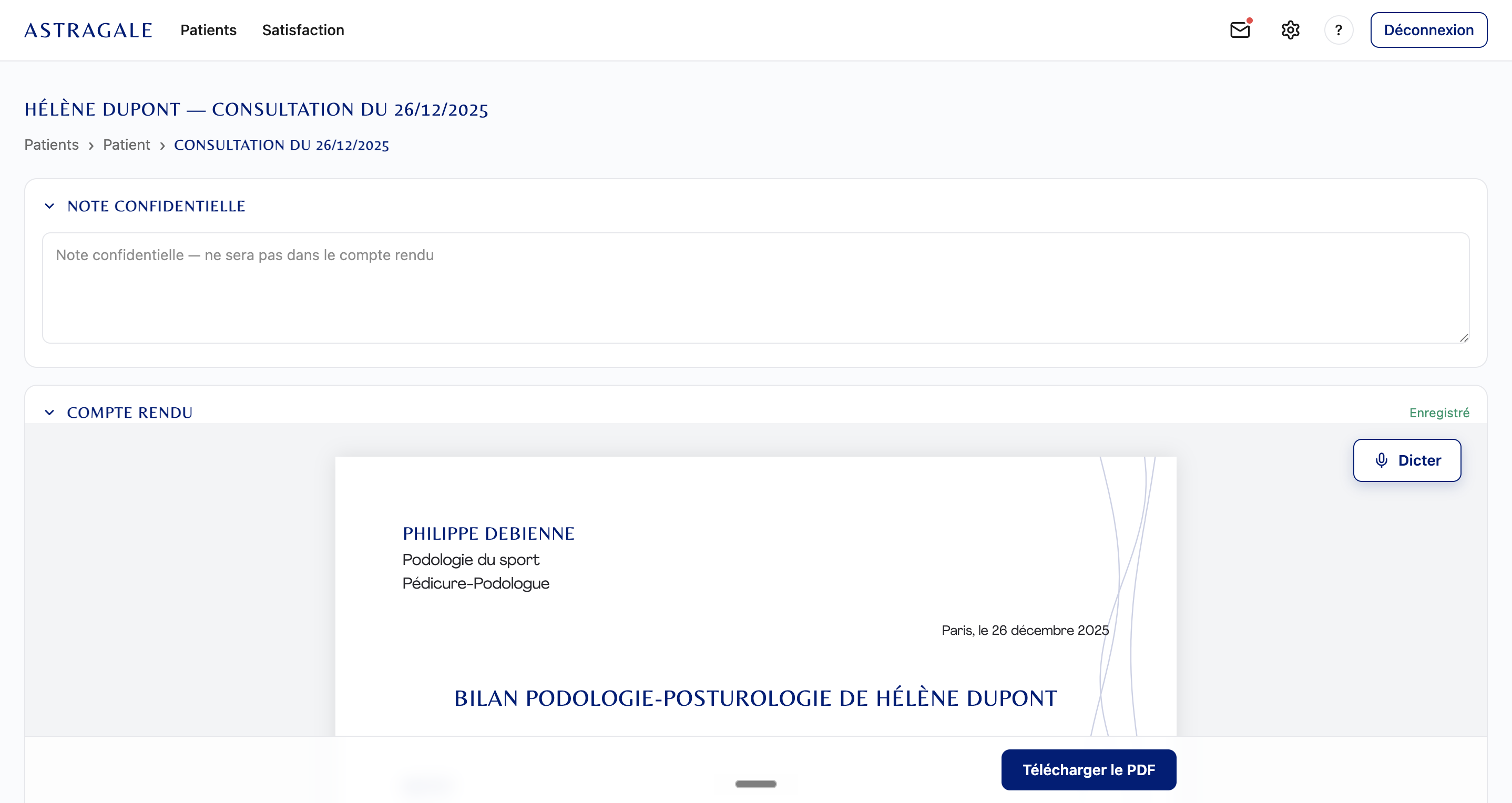Collapse the Note confidentielle section
Screen dimensions: 1512x803
pyautogui.click(x=49, y=206)
